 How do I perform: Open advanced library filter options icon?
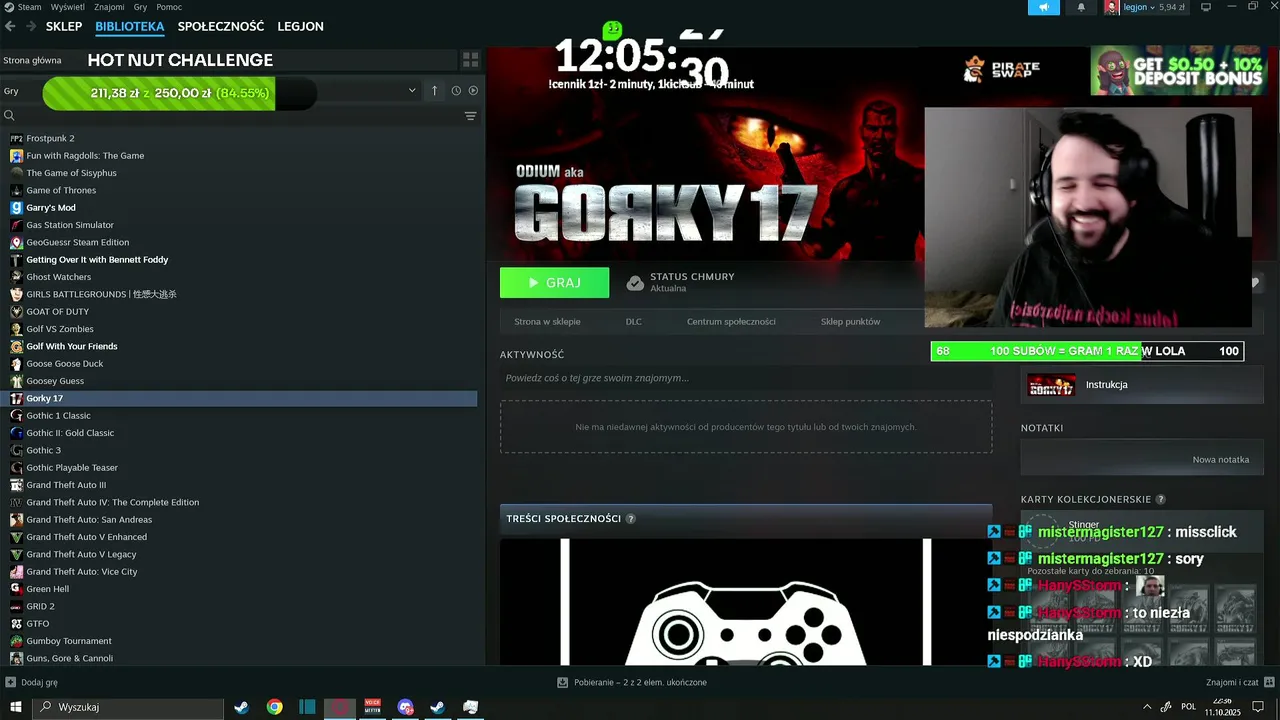coord(470,116)
